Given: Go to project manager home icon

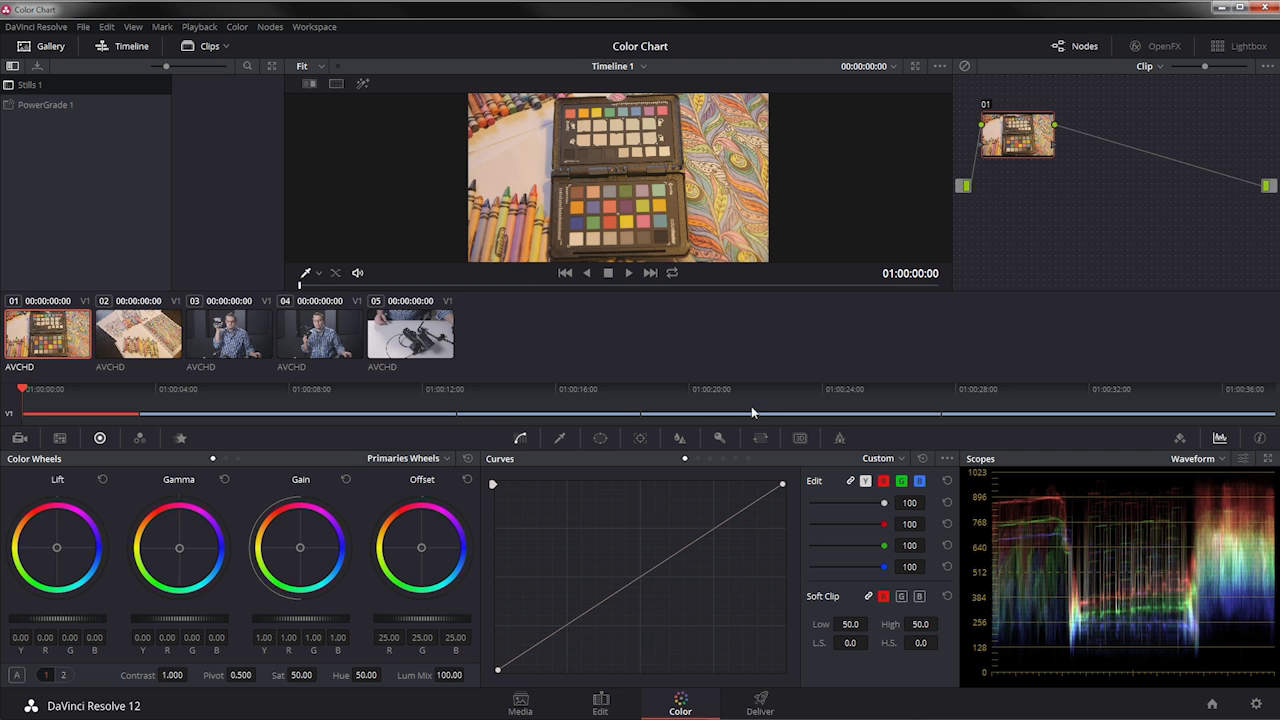Looking at the screenshot, I should click(x=1212, y=705).
